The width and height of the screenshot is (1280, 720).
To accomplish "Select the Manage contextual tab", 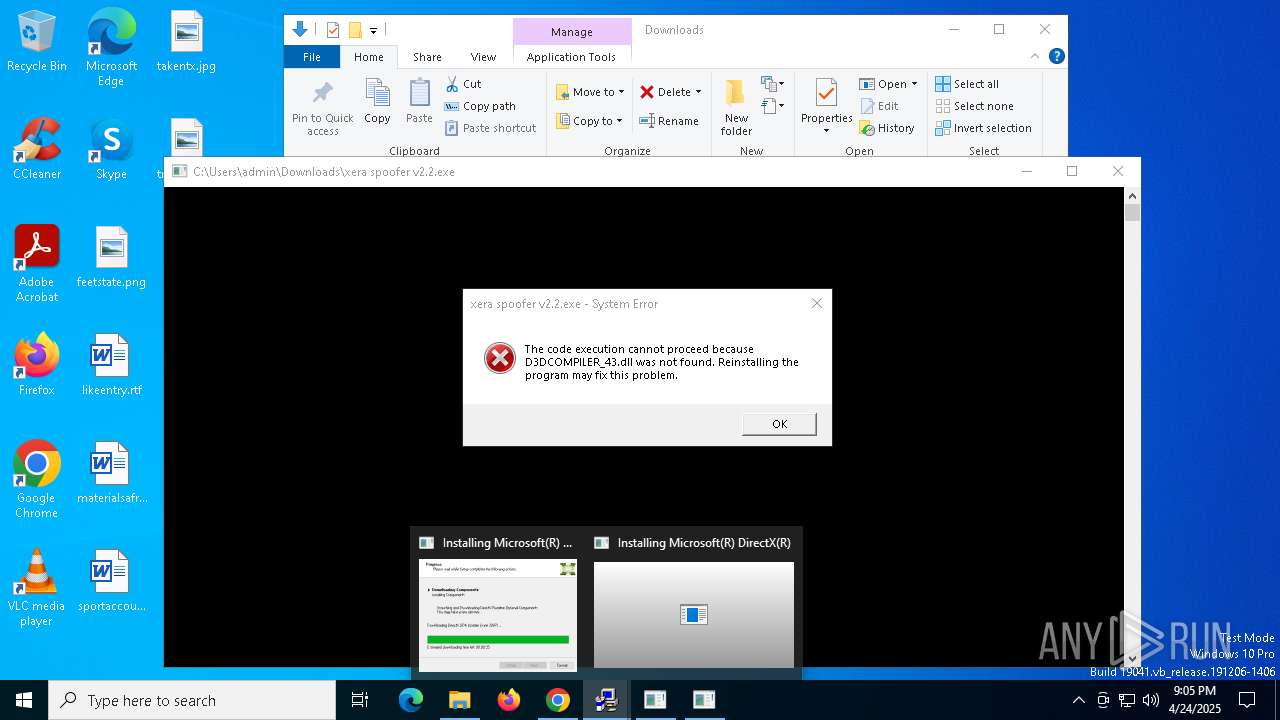I will [571, 31].
